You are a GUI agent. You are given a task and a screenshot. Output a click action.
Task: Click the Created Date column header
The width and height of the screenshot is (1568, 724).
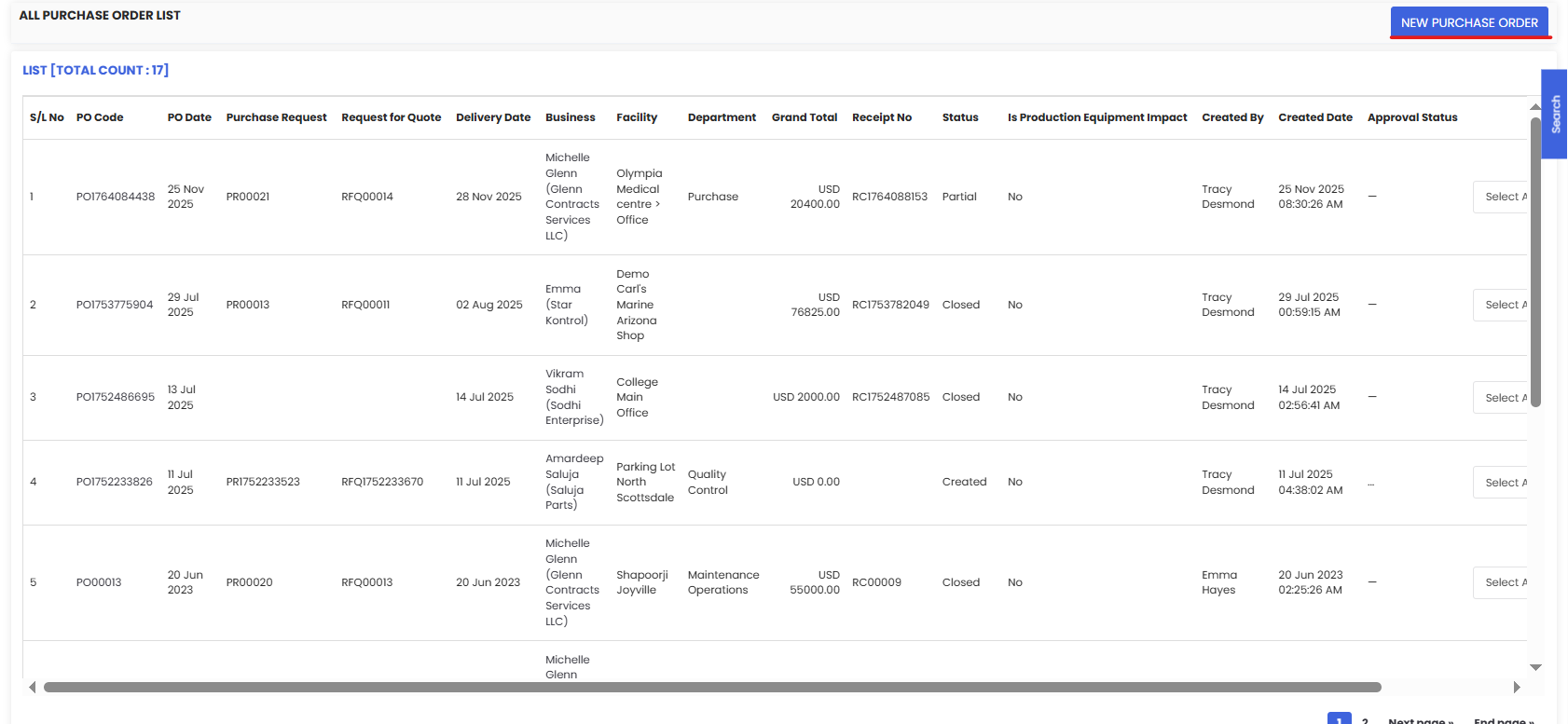[x=1315, y=117]
